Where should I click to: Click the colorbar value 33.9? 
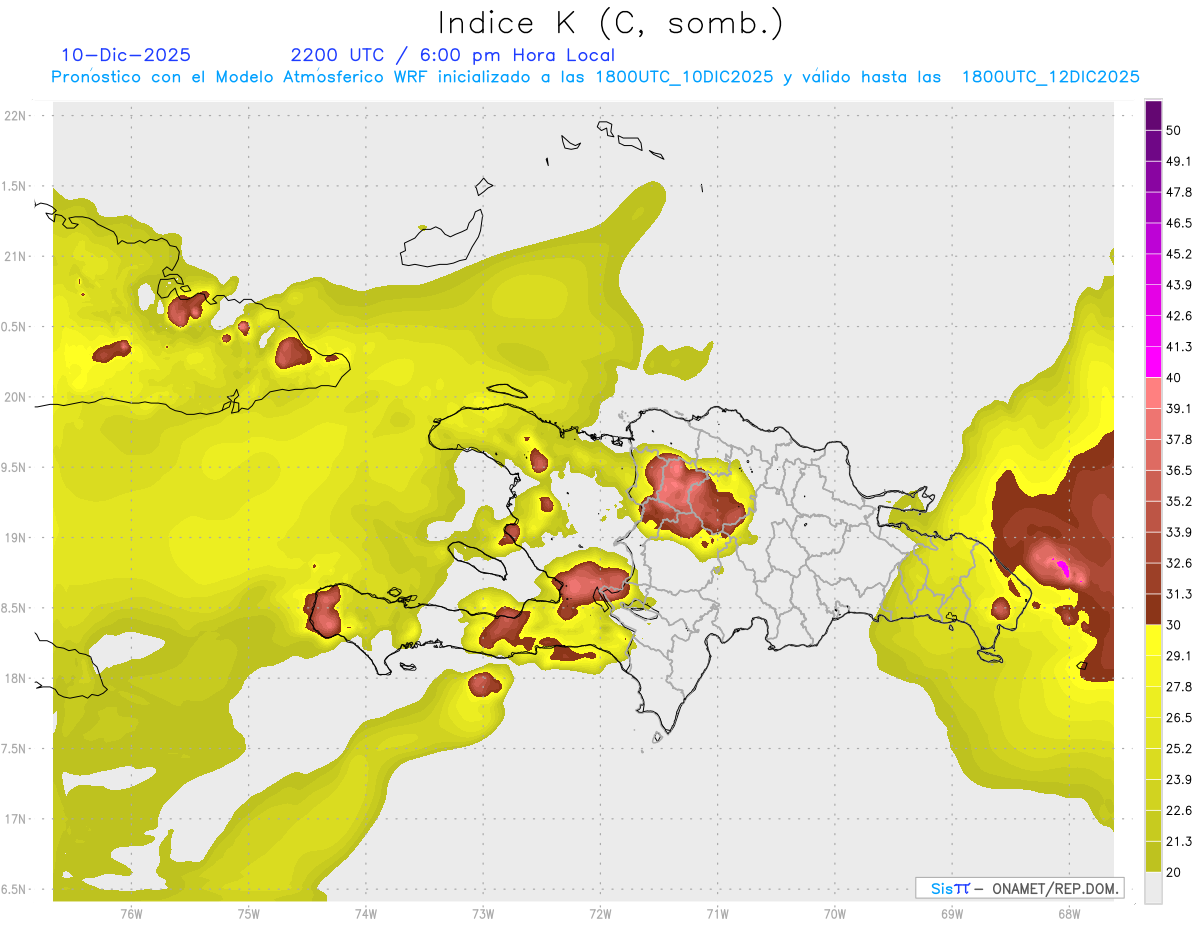(x=1179, y=532)
